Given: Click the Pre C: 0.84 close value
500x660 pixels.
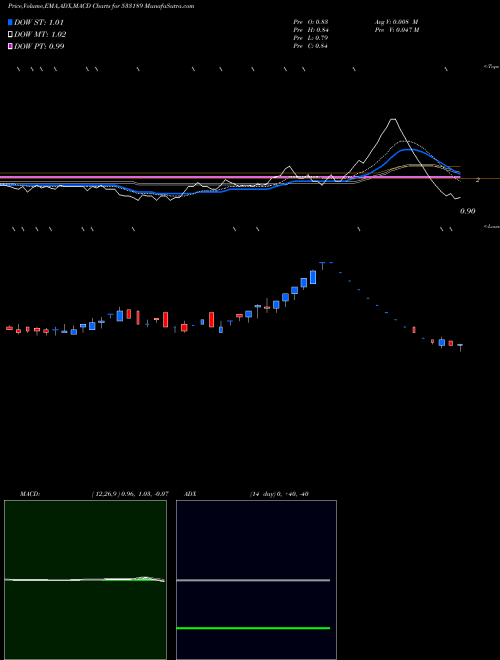Looking at the screenshot, I should point(311,46).
